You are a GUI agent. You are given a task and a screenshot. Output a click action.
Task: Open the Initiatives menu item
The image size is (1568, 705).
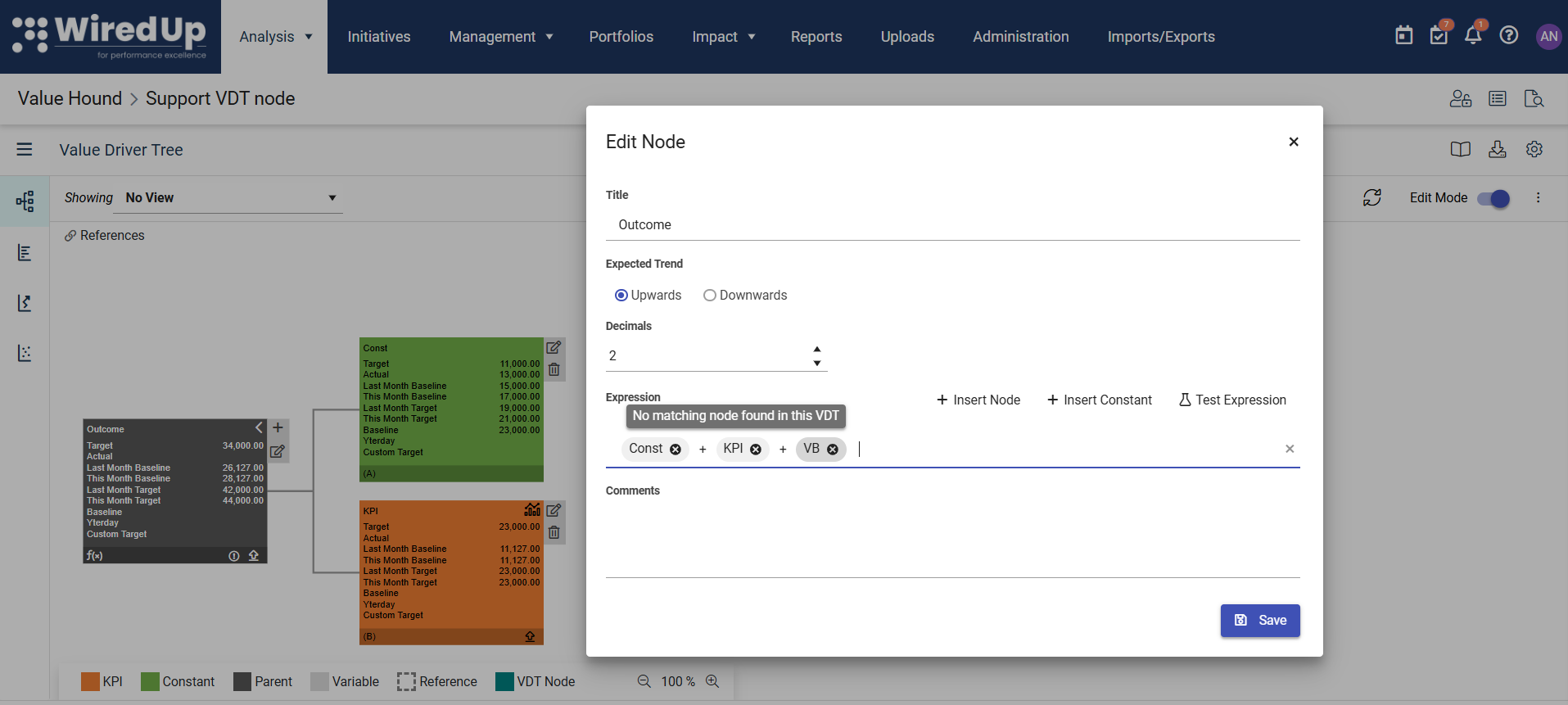tap(379, 37)
